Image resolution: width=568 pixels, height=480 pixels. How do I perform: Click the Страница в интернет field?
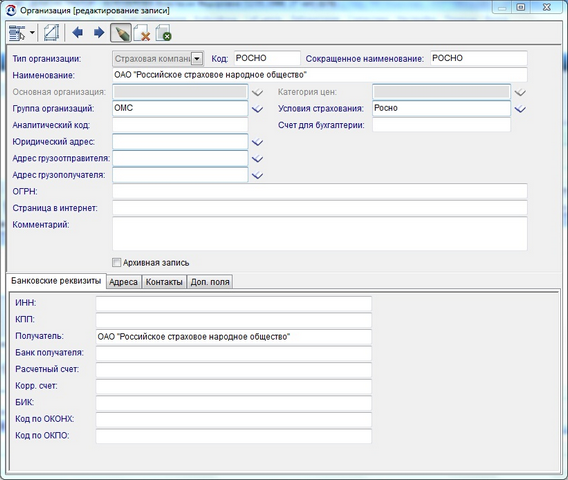pos(320,208)
